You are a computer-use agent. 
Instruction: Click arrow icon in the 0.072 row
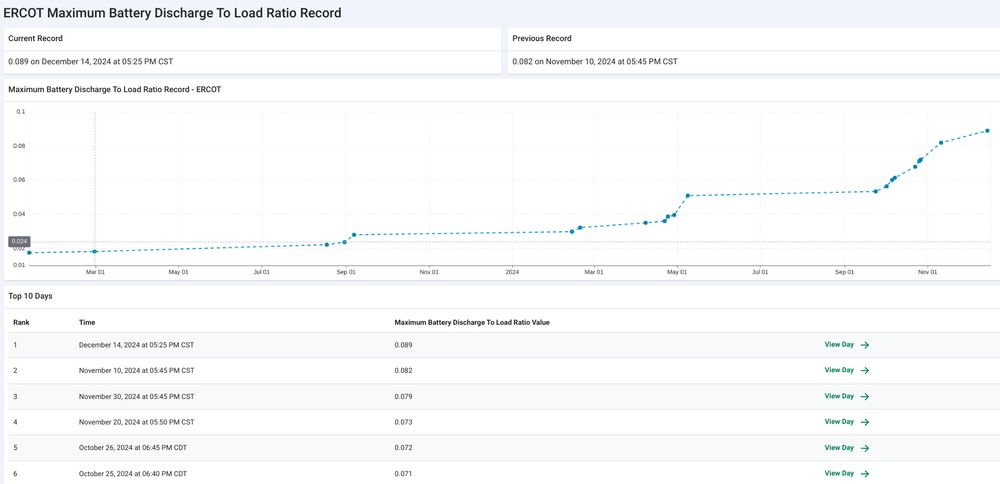(x=865, y=448)
